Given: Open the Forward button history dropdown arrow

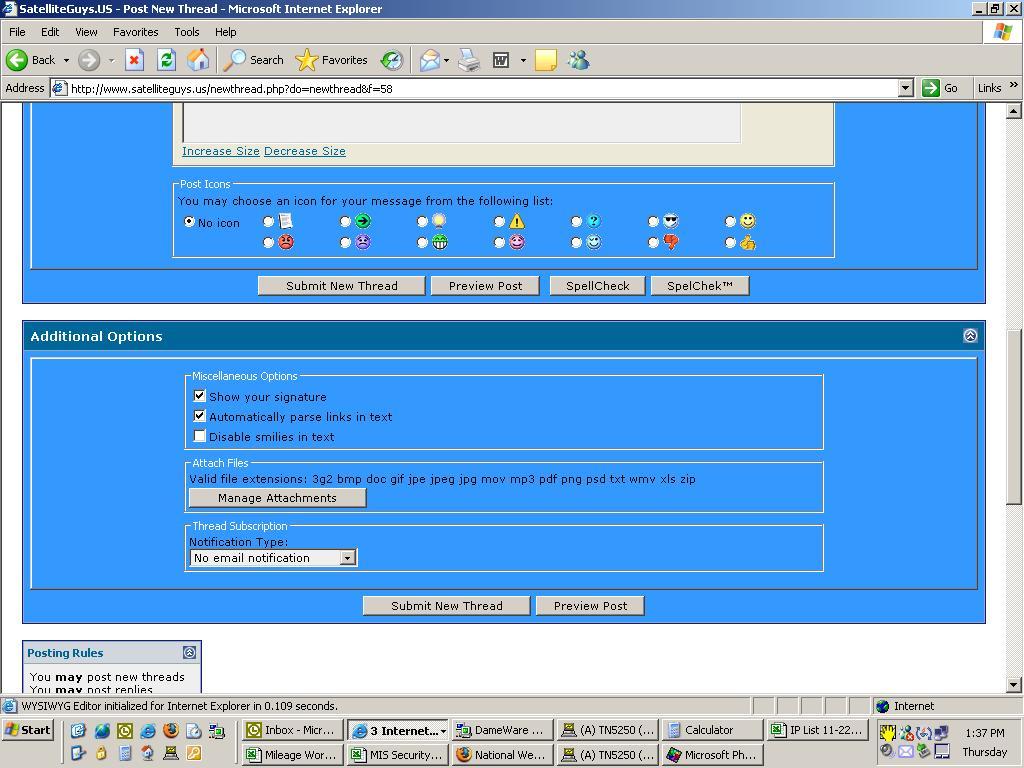Looking at the screenshot, I should click(x=112, y=60).
